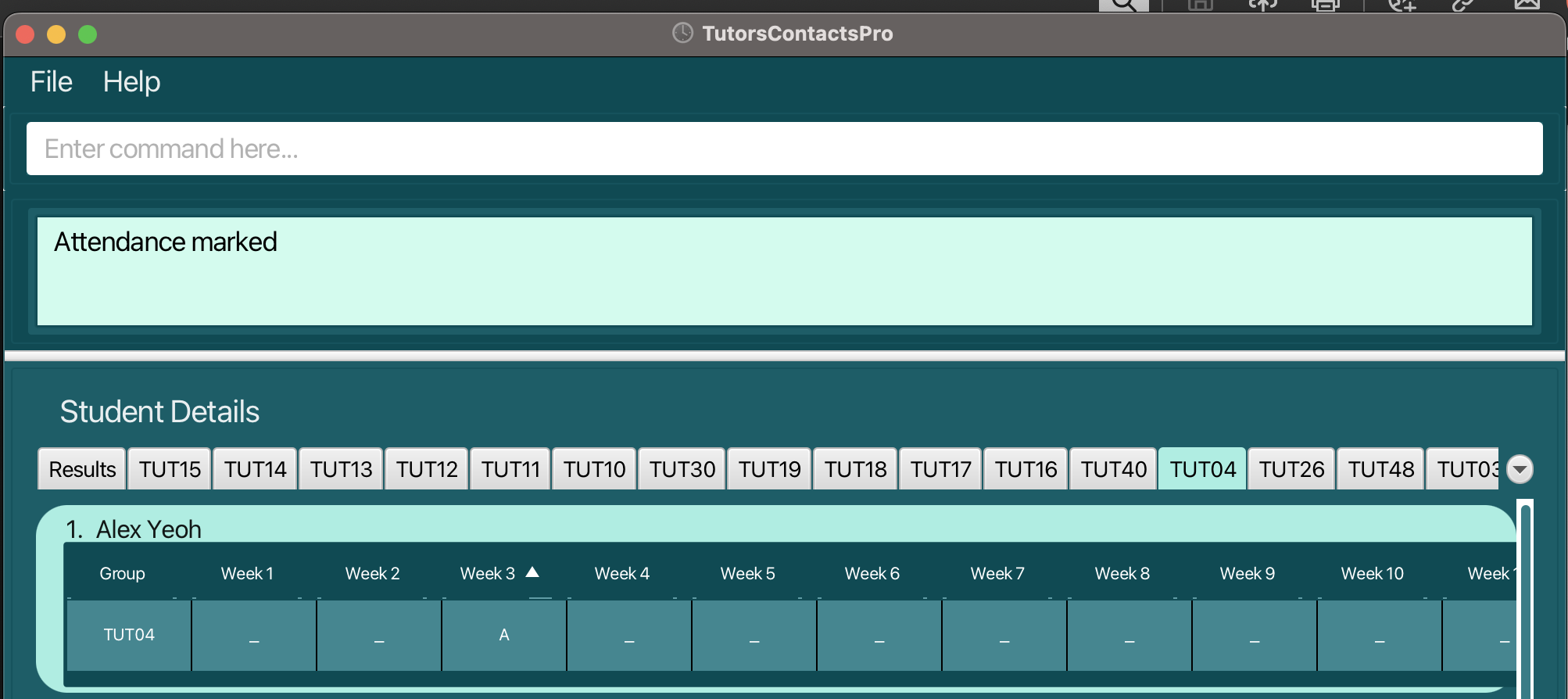Switch to the TUT30 tab

tap(682, 469)
